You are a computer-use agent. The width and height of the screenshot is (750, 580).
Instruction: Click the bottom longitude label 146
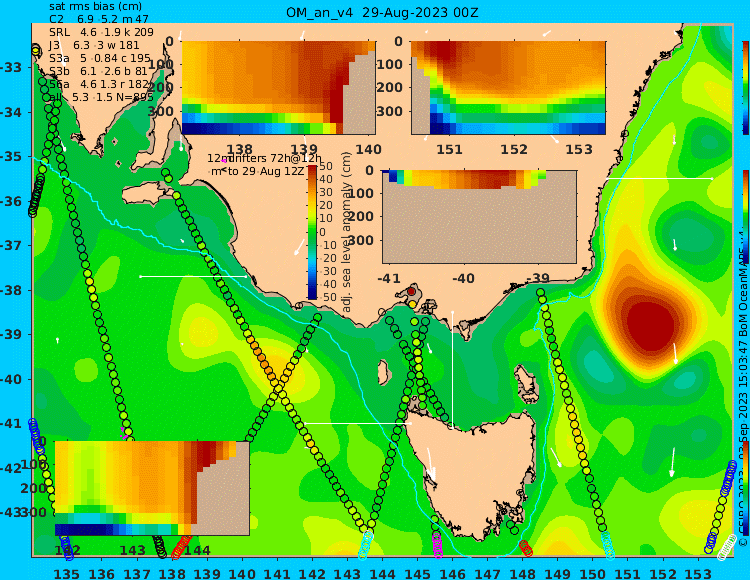pos(452,573)
